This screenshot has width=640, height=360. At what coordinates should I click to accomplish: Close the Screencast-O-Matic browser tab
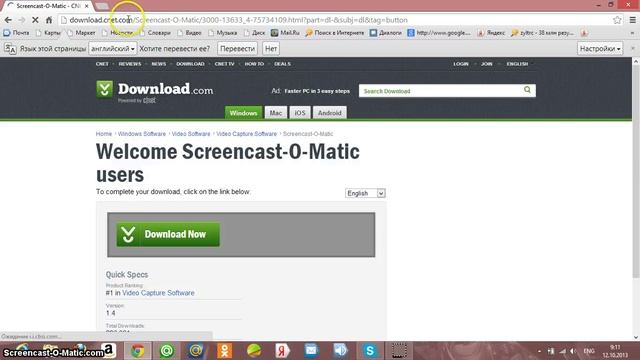pos(87,6)
